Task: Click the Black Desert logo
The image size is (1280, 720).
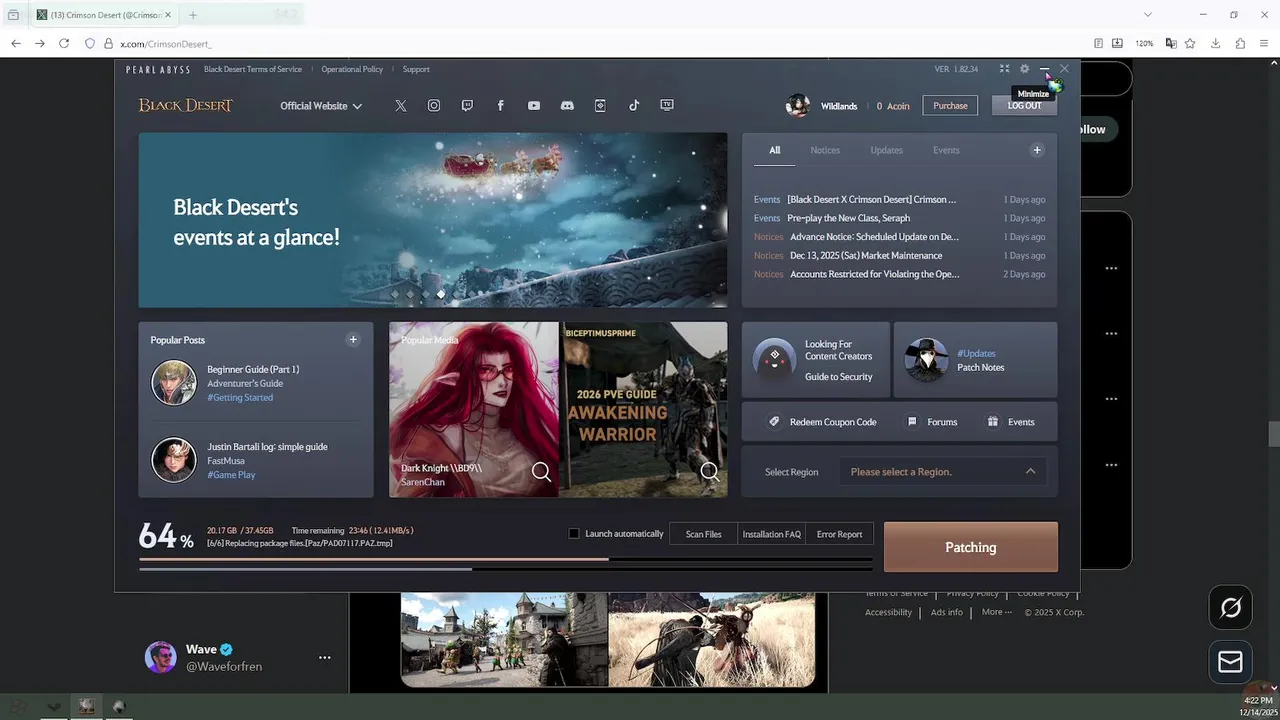Action: coord(185,106)
